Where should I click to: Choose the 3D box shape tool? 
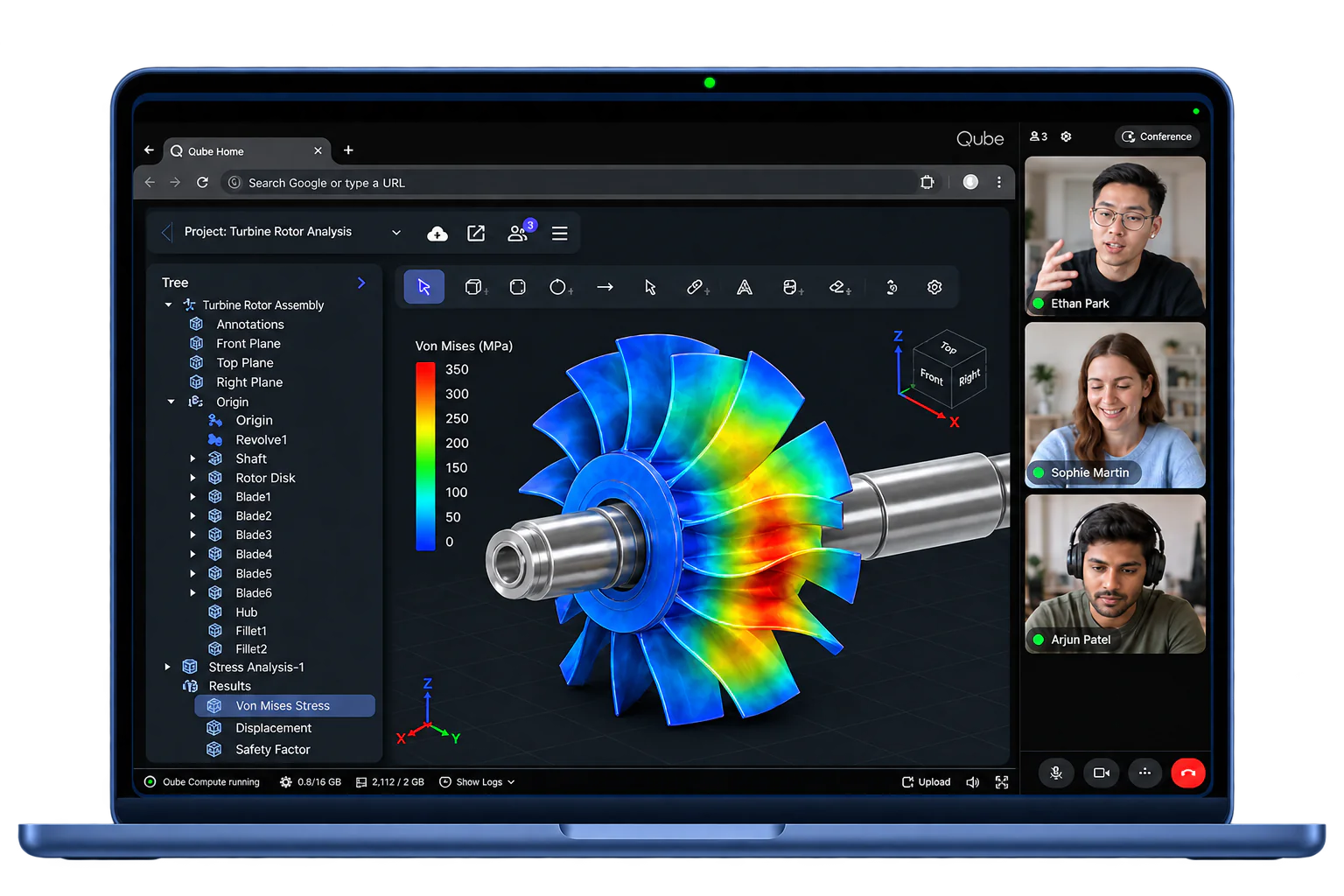[474, 287]
